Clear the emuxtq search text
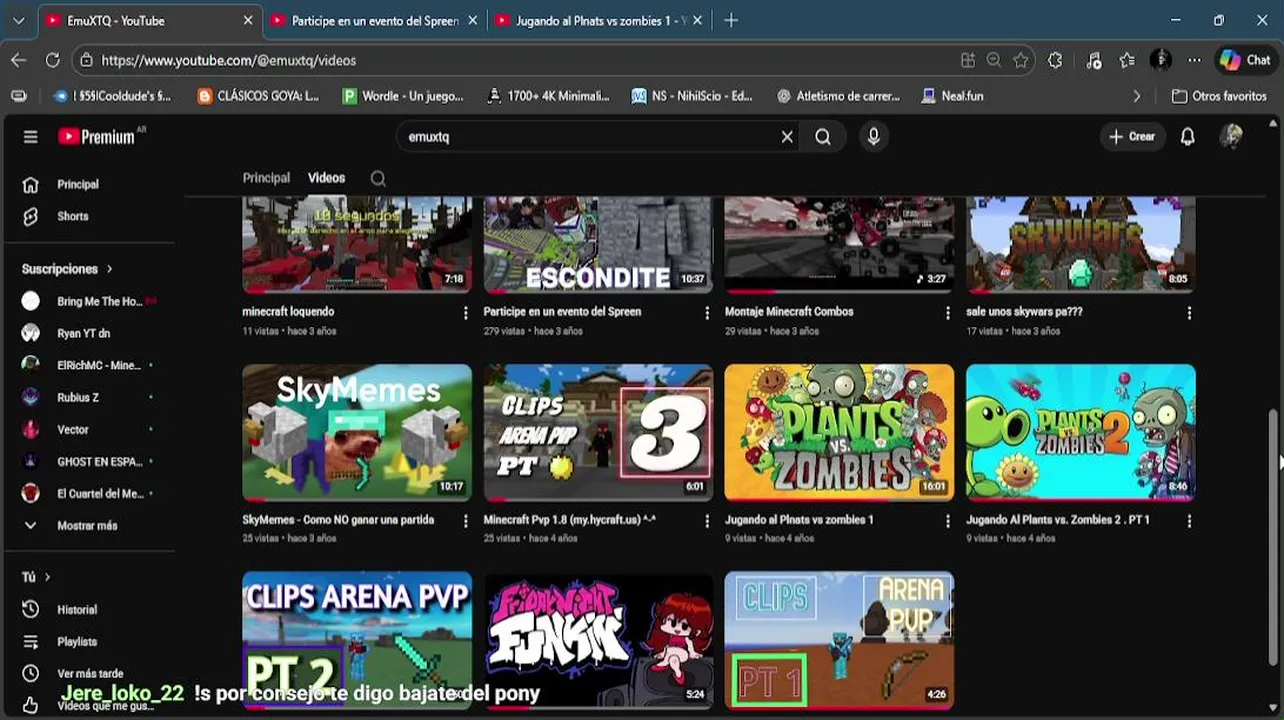1284x720 pixels. click(787, 137)
